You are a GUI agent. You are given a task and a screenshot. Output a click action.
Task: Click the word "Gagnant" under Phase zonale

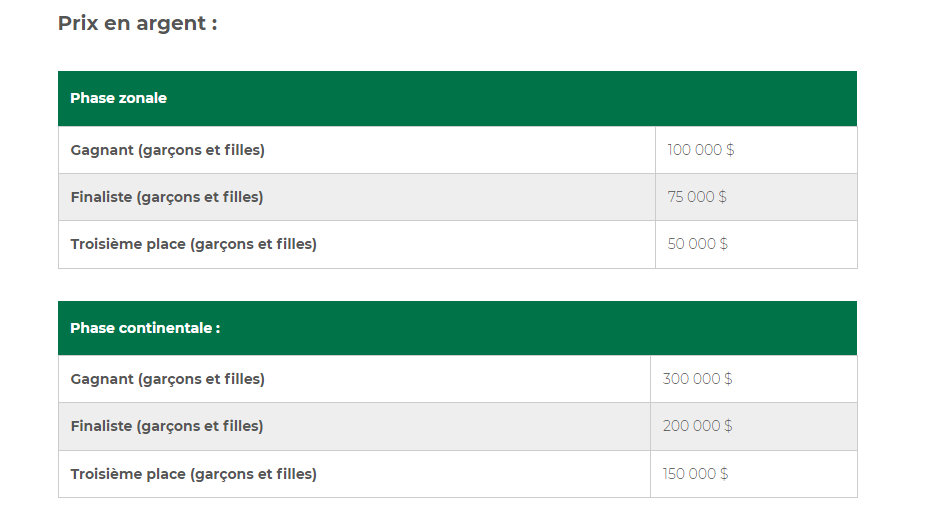tap(102, 150)
